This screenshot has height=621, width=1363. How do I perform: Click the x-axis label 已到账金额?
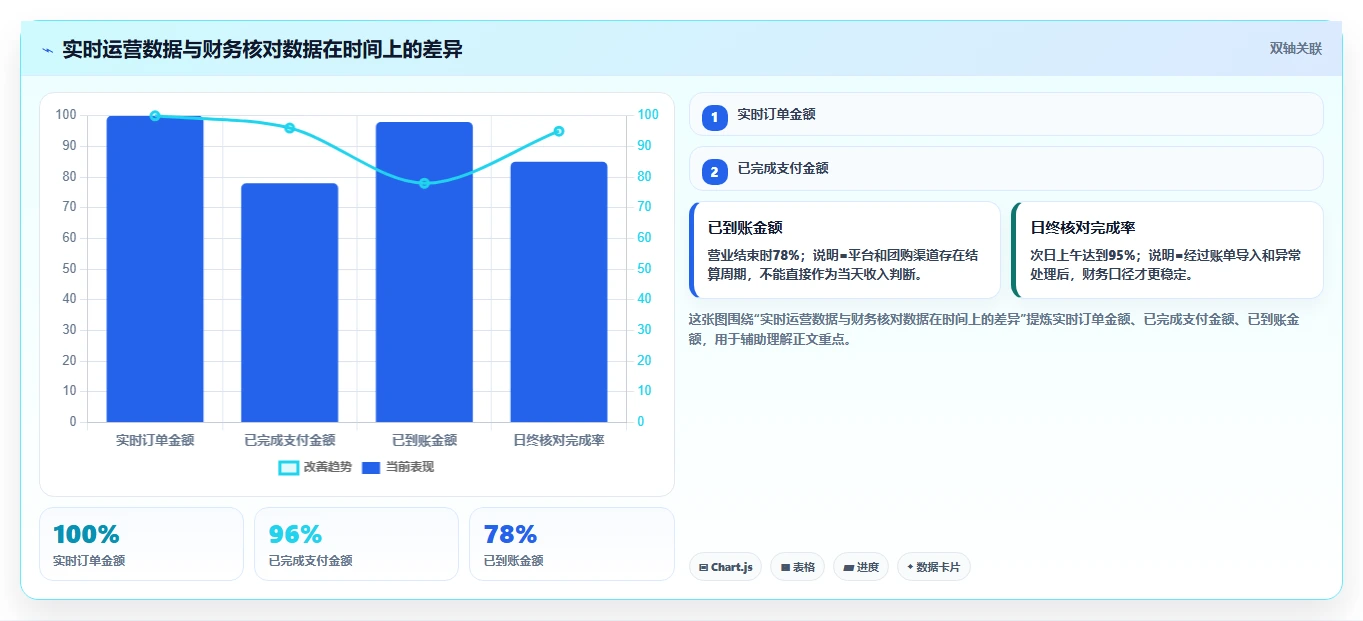424,440
